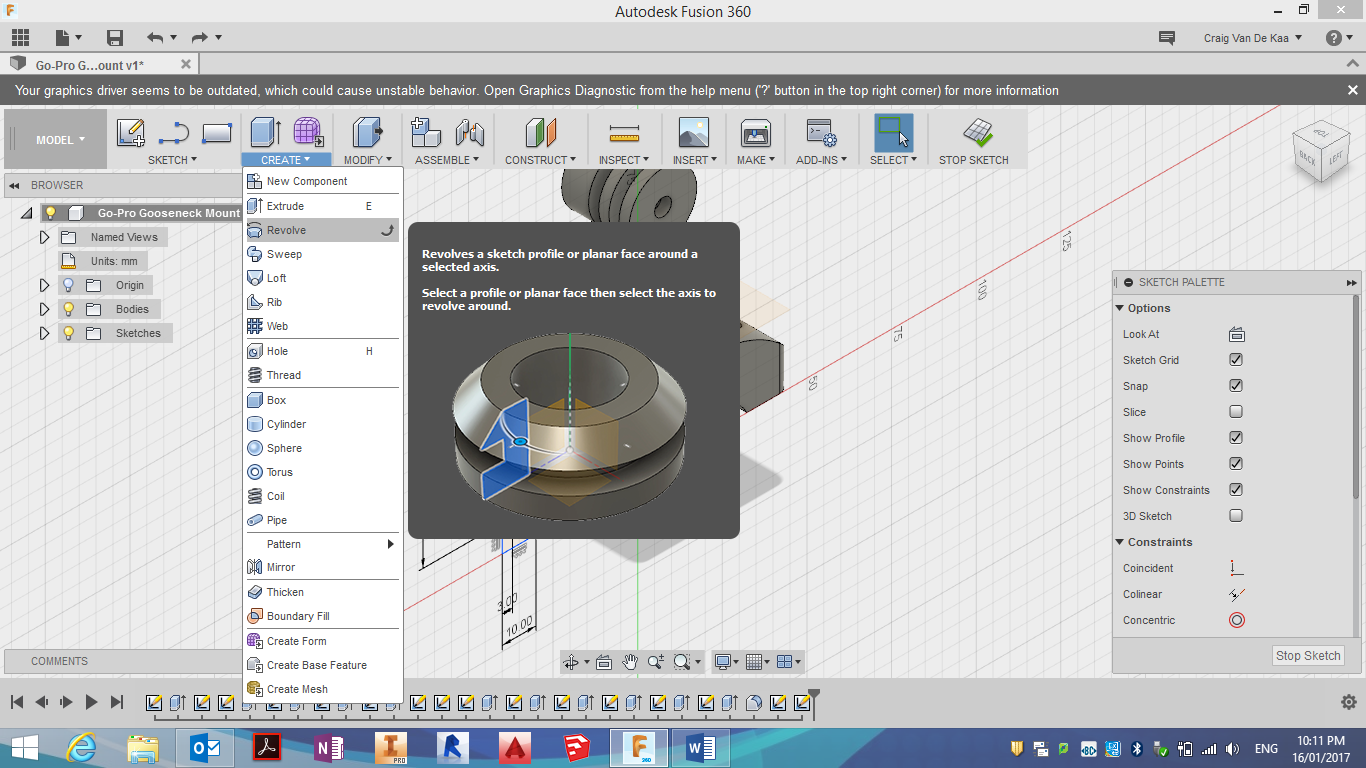
Task: Open the Pattern submenu
Action: pyautogui.click(x=322, y=544)
